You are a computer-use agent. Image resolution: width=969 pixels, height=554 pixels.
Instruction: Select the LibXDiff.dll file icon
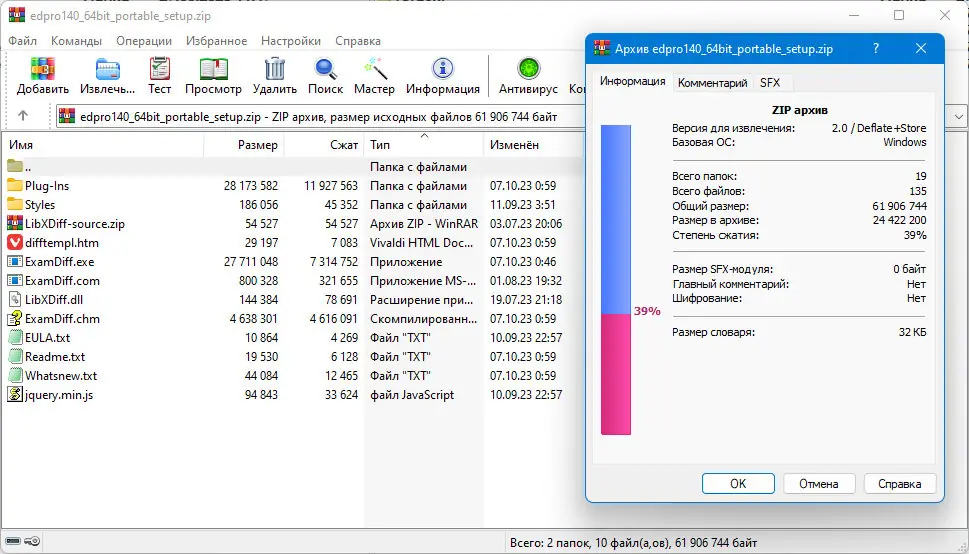pos(15,300)
